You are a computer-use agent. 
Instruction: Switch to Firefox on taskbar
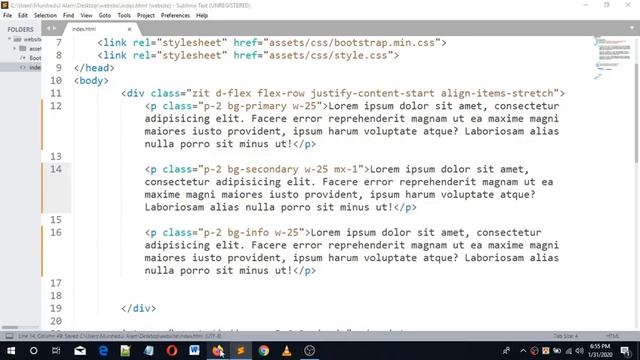point(218,351)
